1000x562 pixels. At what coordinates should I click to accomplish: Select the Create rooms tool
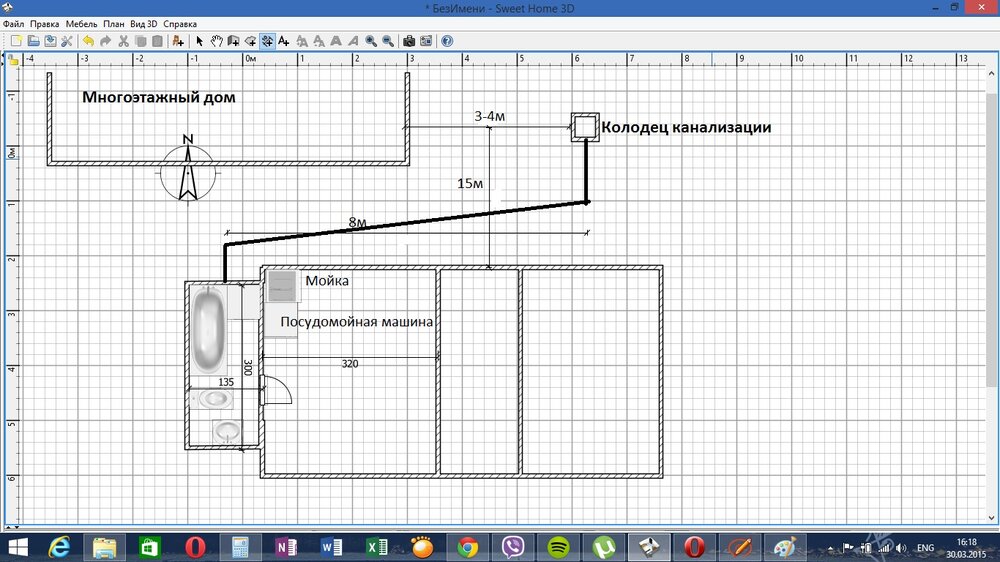click(250, 41)
